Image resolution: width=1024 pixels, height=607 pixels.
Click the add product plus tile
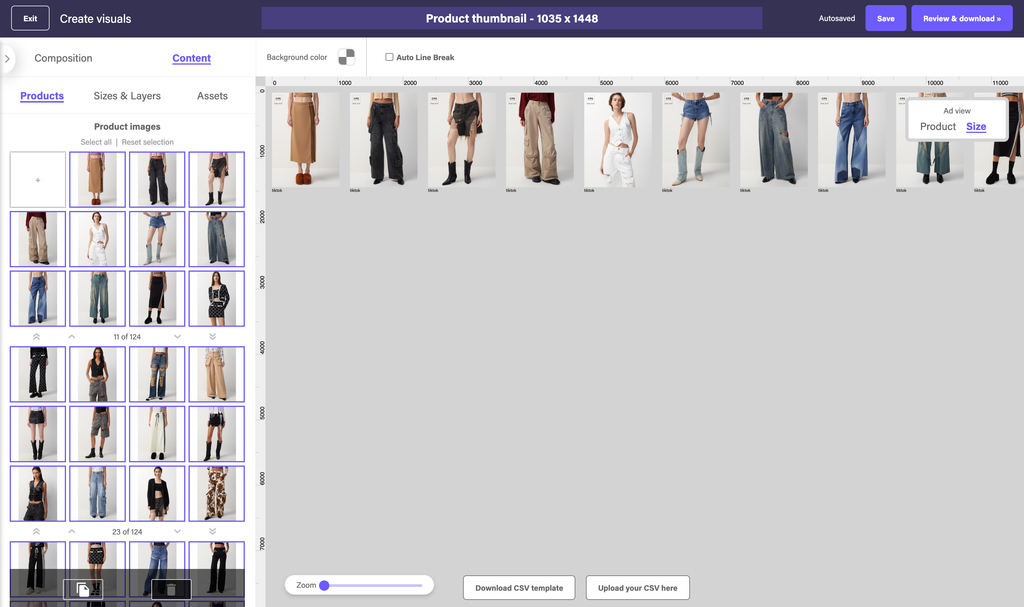click(38, 180)
